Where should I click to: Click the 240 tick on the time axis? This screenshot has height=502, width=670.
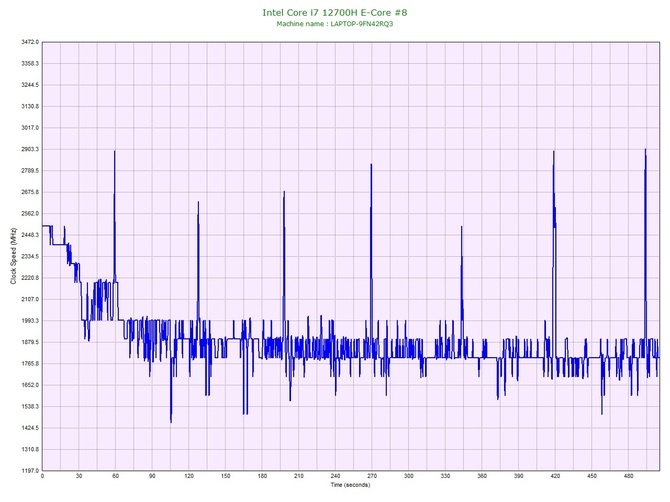pos(335,476)
